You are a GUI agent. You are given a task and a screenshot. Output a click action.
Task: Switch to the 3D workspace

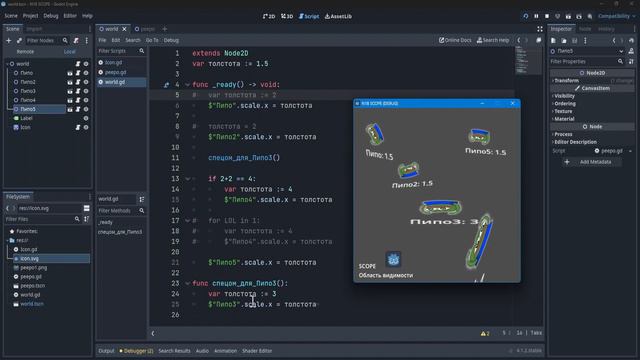click(x=287, y=16)
